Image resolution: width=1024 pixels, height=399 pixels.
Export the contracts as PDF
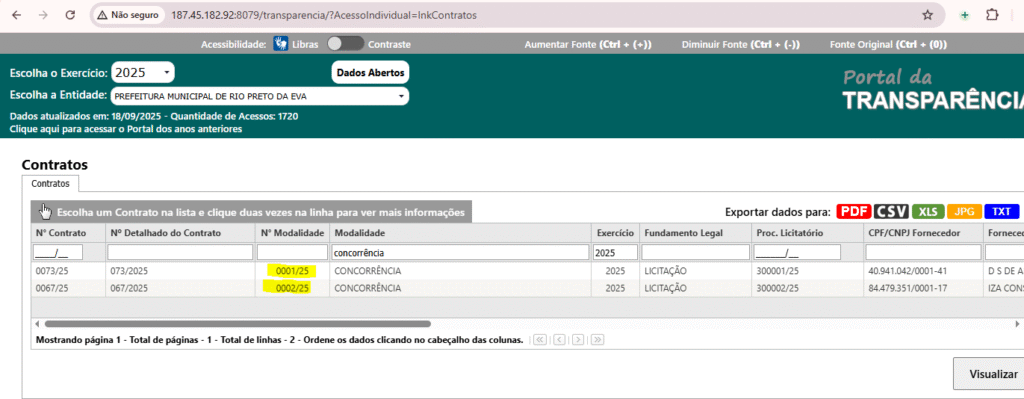pos(853,212)
